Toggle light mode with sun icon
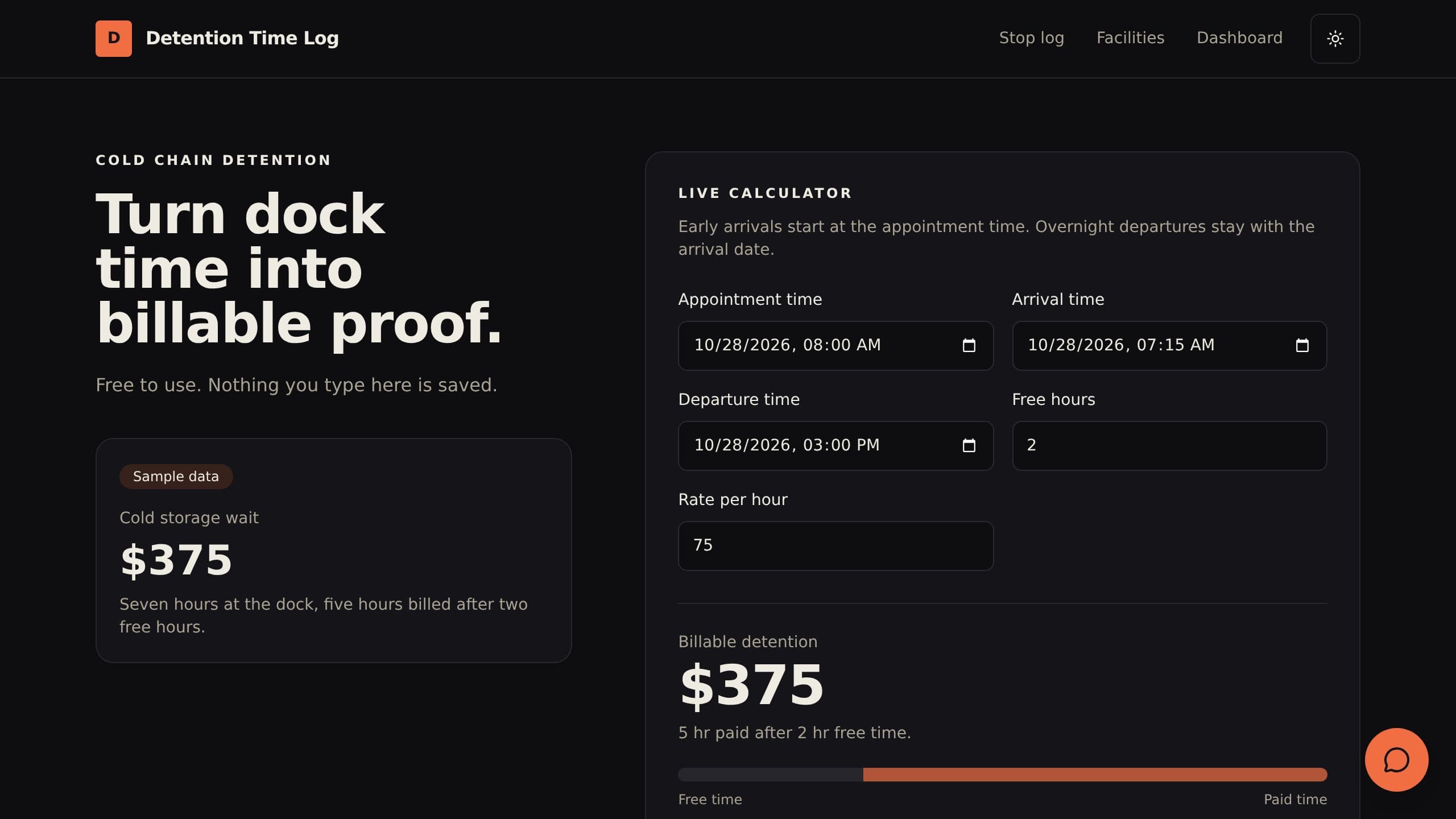This screenshot has height=819, width=1456. pyautogui.click(x=1335, y=39)
